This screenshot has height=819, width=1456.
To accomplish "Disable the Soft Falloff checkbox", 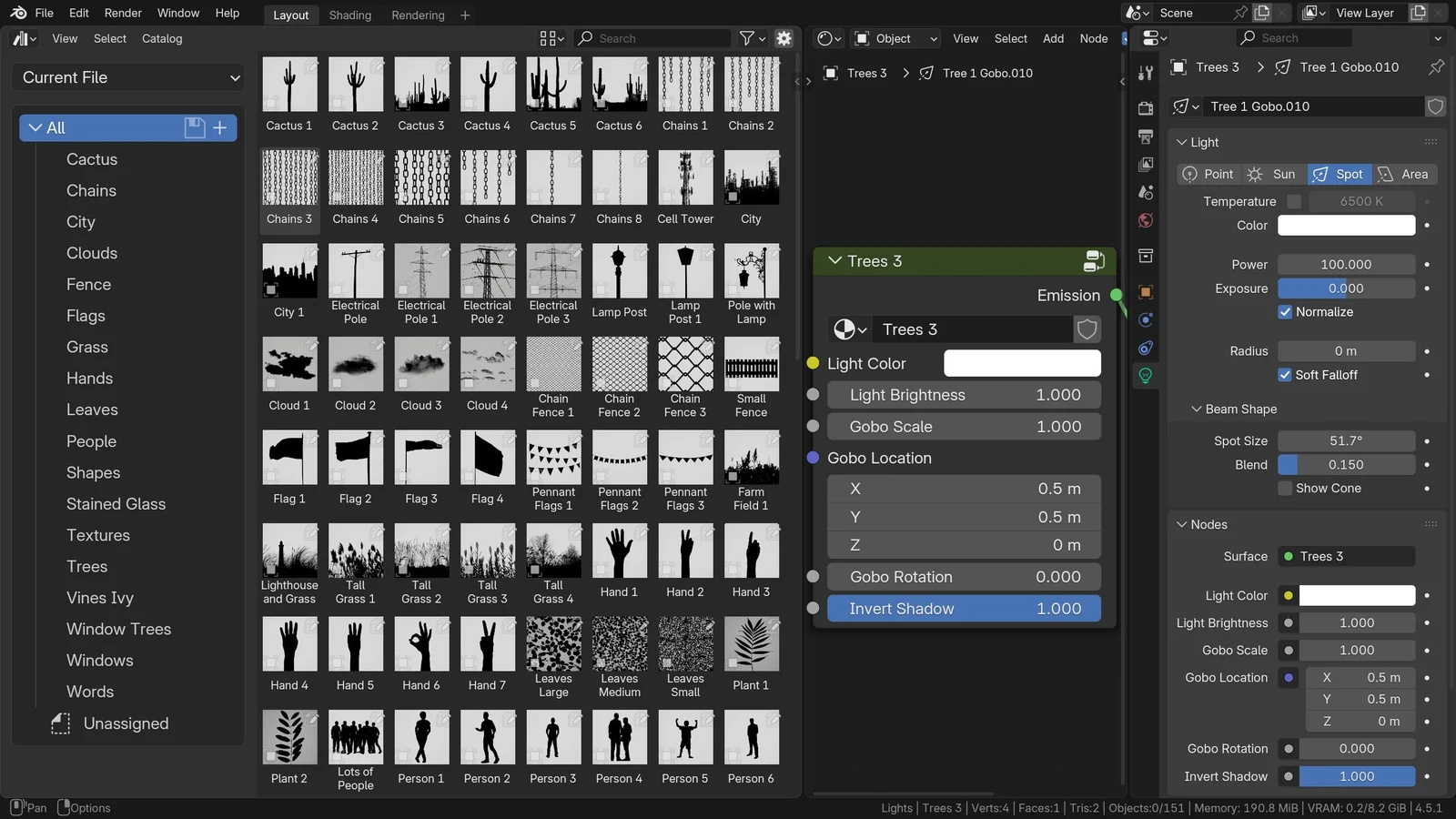I will click(1285, 374).
